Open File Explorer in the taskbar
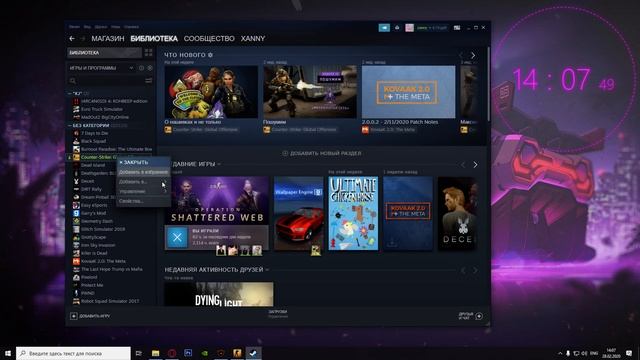The height and width of the screenshot is (360, 640). [x=156, y=353]
